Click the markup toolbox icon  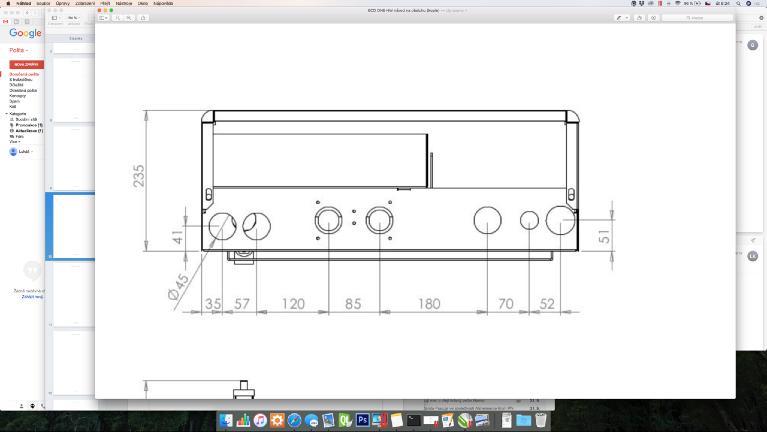[654, 18]
